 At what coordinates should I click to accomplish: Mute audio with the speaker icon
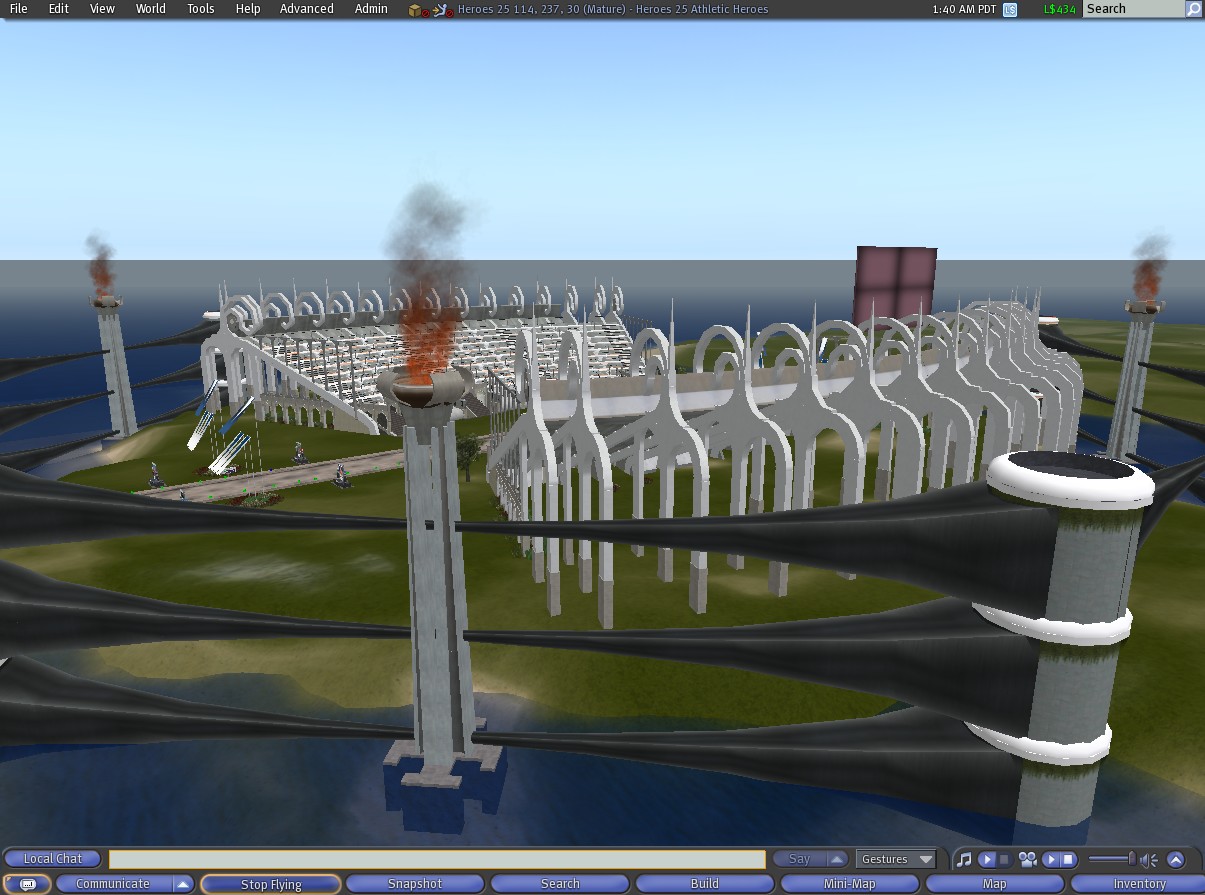pos(1149,859)
